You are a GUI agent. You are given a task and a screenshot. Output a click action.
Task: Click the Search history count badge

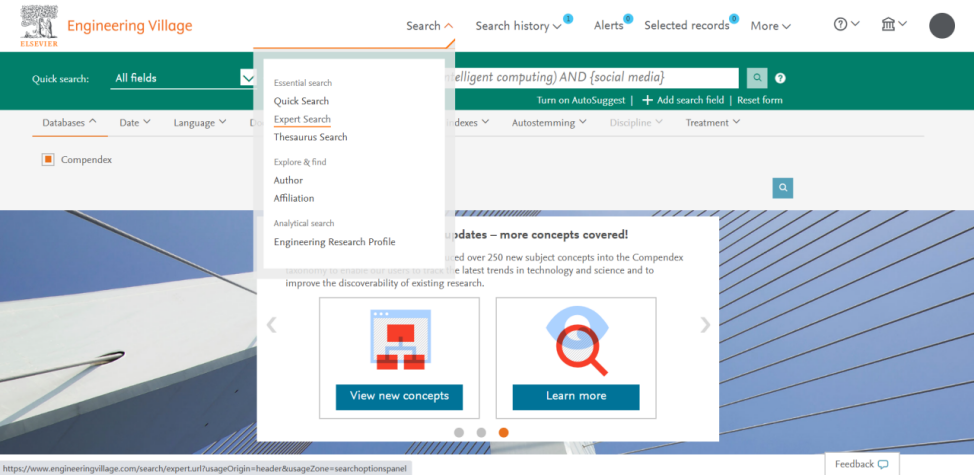[568, 19]
